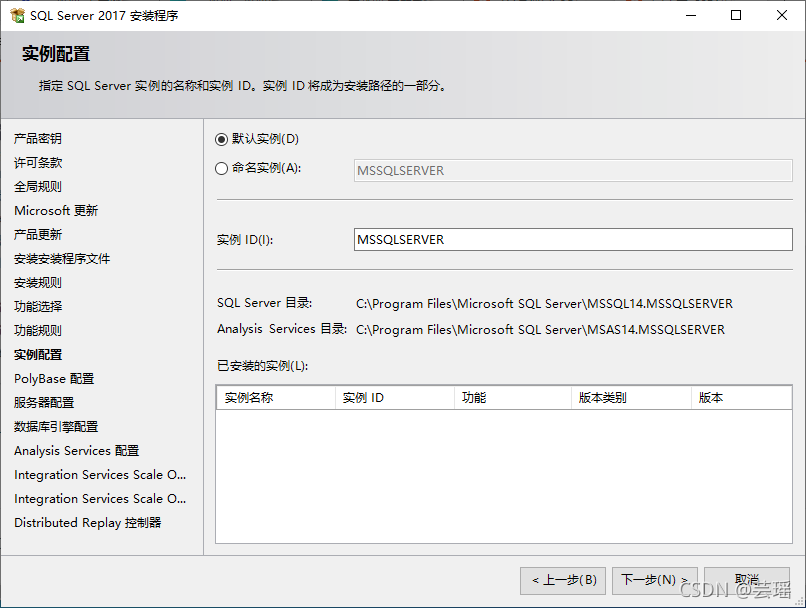This screenshot has width=806, height=608.
Task: Click the Analysis Services 目录 path text
Action: (x=540, y=329)
